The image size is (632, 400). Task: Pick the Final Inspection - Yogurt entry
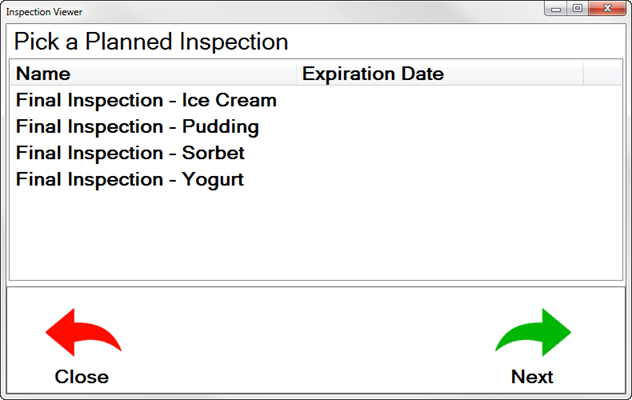click(x=130, y=180)
